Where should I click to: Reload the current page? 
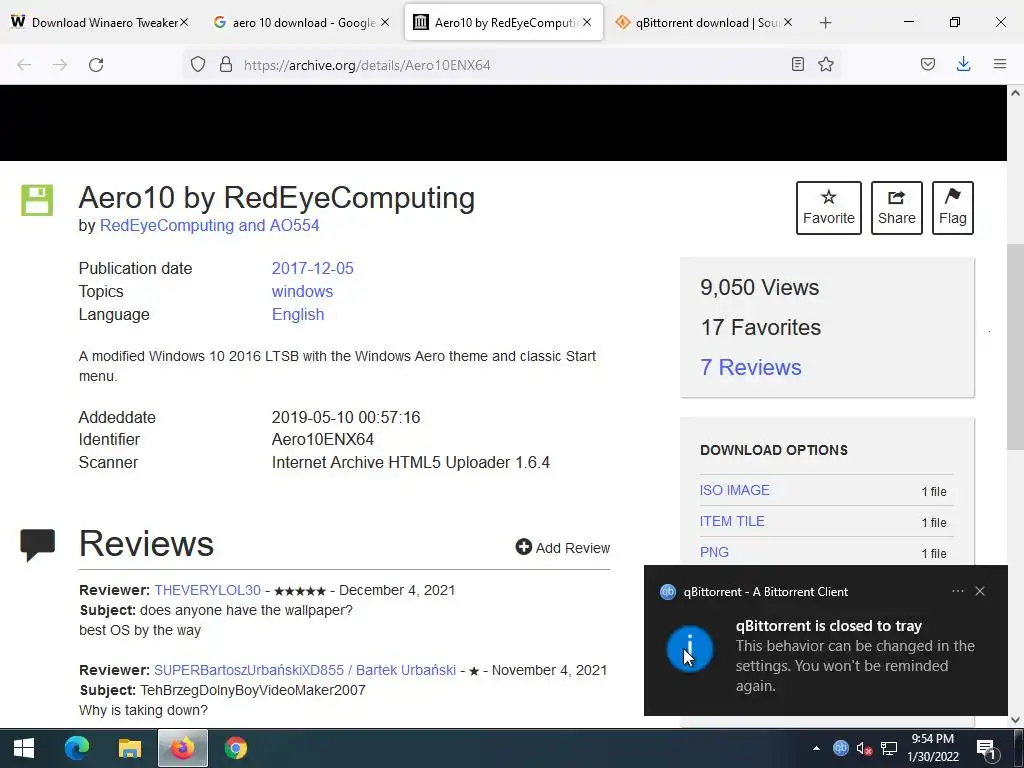click(x=96, y=65)
